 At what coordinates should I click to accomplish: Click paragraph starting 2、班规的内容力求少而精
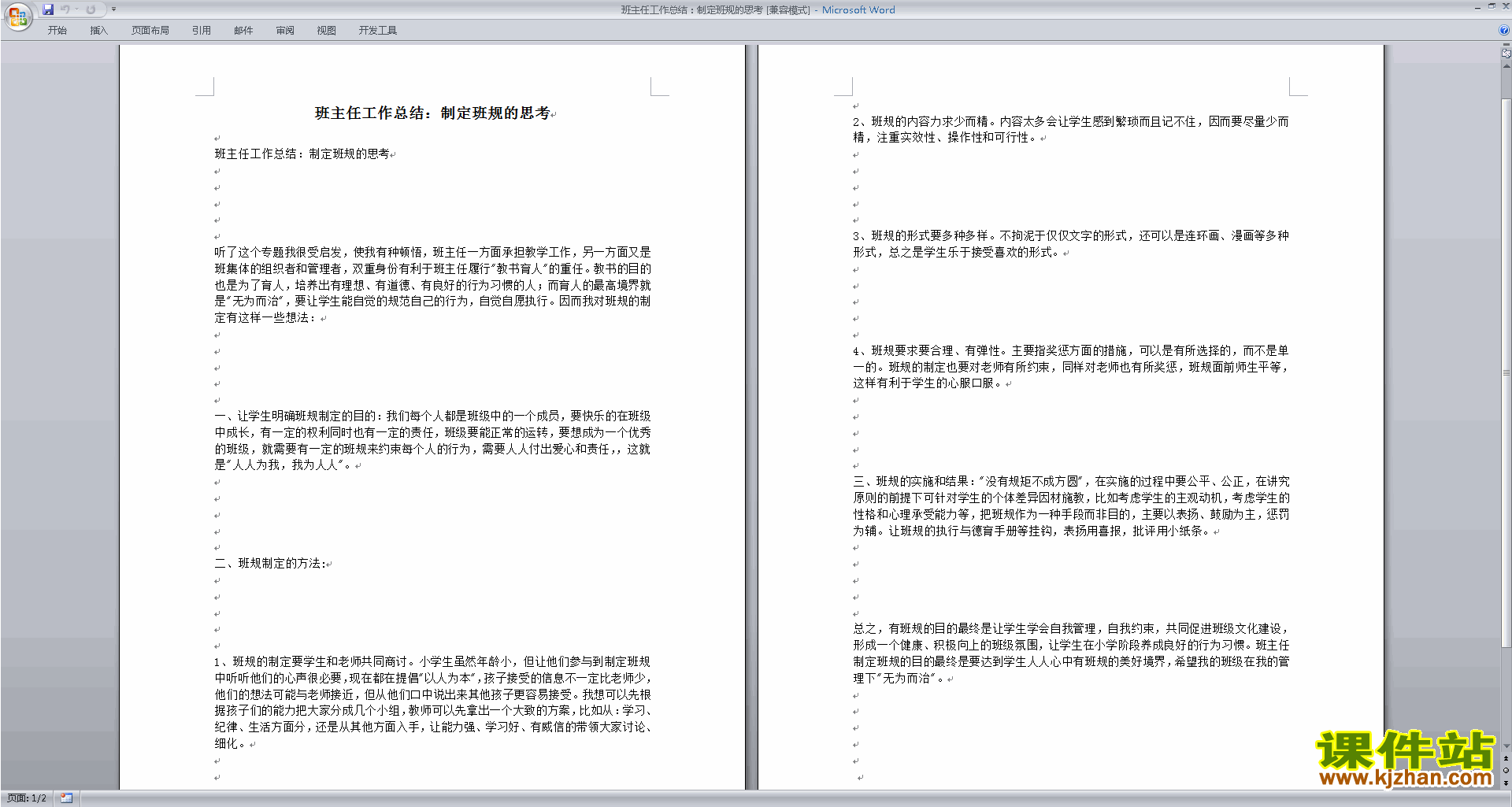click(x=1071, y=129)
